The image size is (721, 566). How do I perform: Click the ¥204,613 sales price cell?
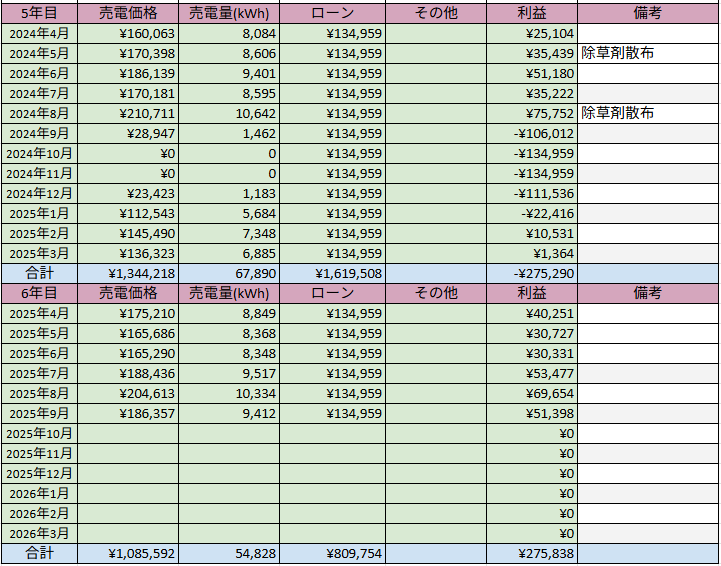pos(129,393)
